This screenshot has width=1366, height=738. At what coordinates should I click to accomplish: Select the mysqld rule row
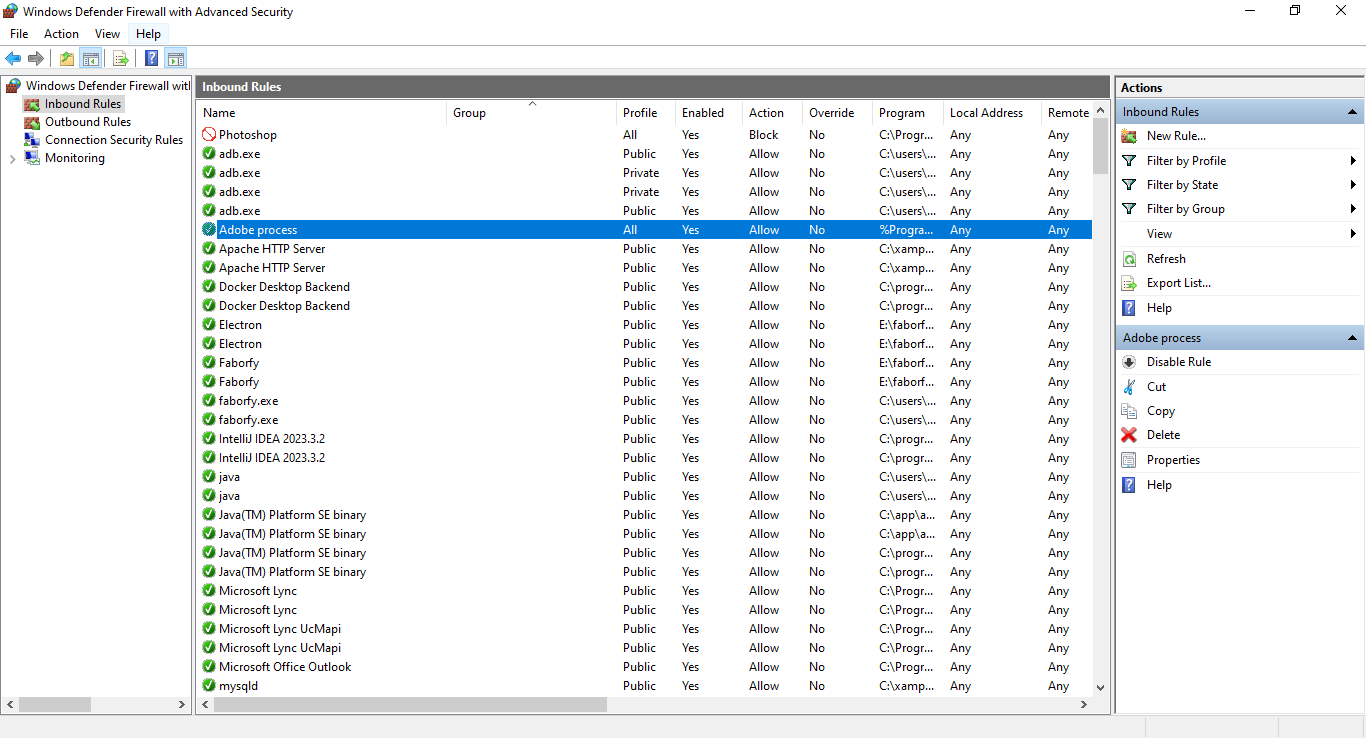pos(644,686)
